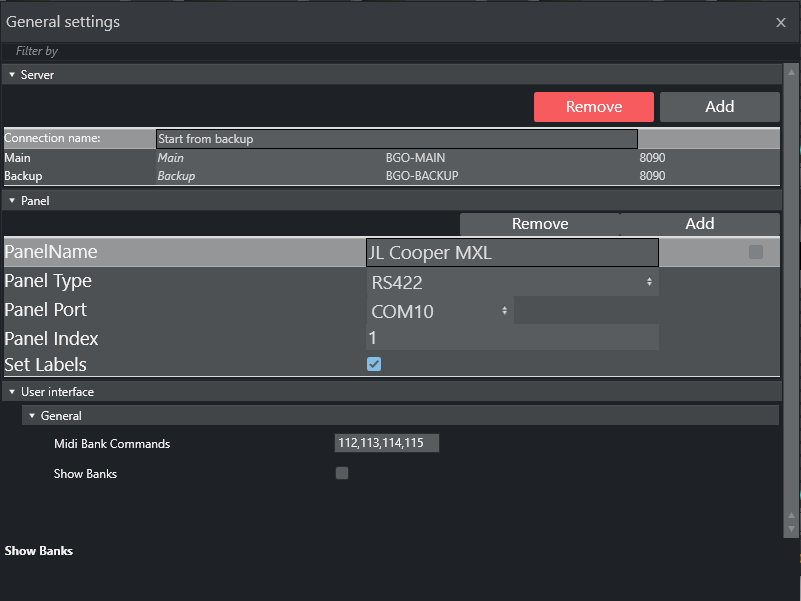Screen dimensions: 801x601
Task: Collapse the Server section
Action: point(12,75)
